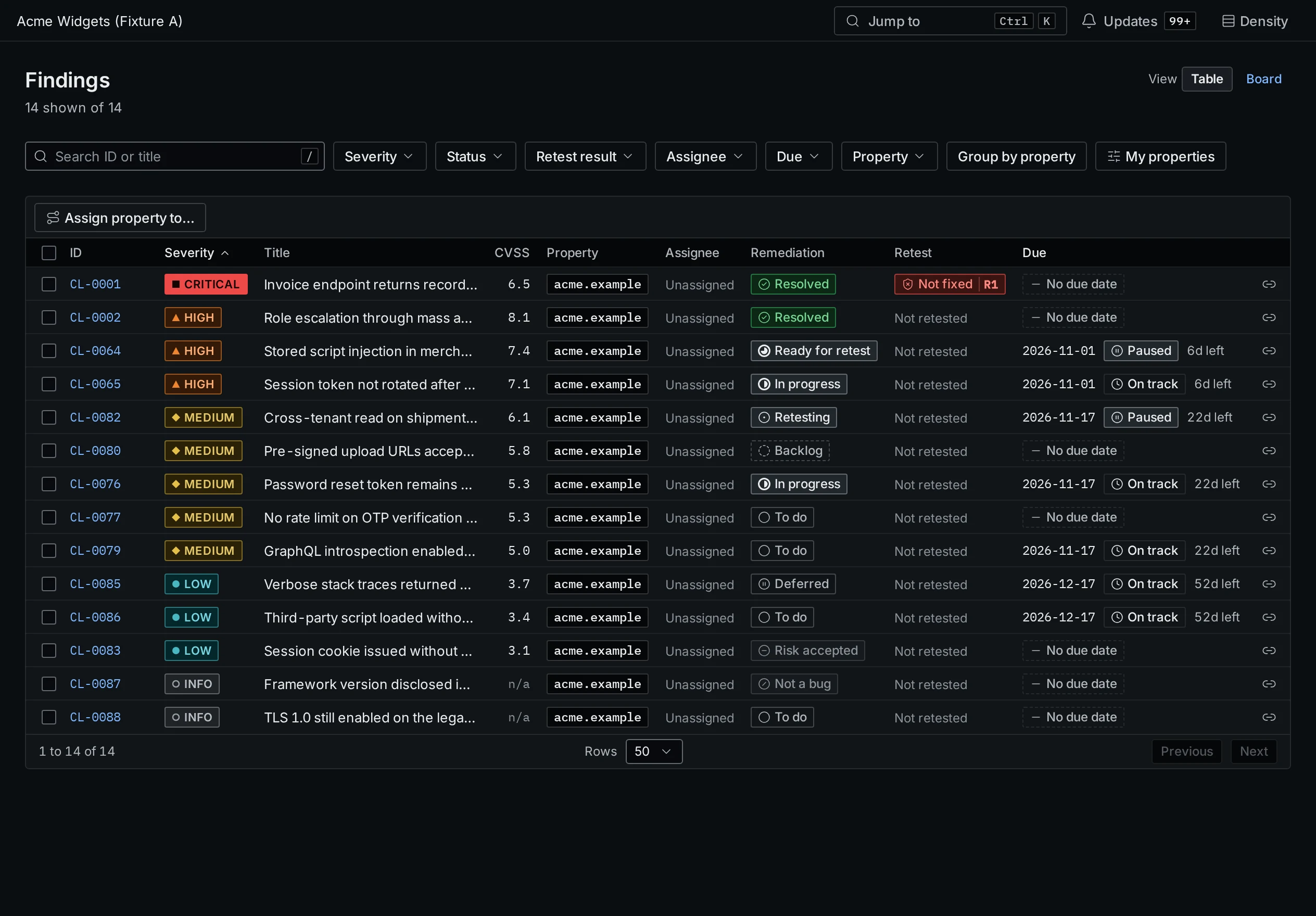
Task: Copy link icon for row CL-0087
Action: 1269,684
